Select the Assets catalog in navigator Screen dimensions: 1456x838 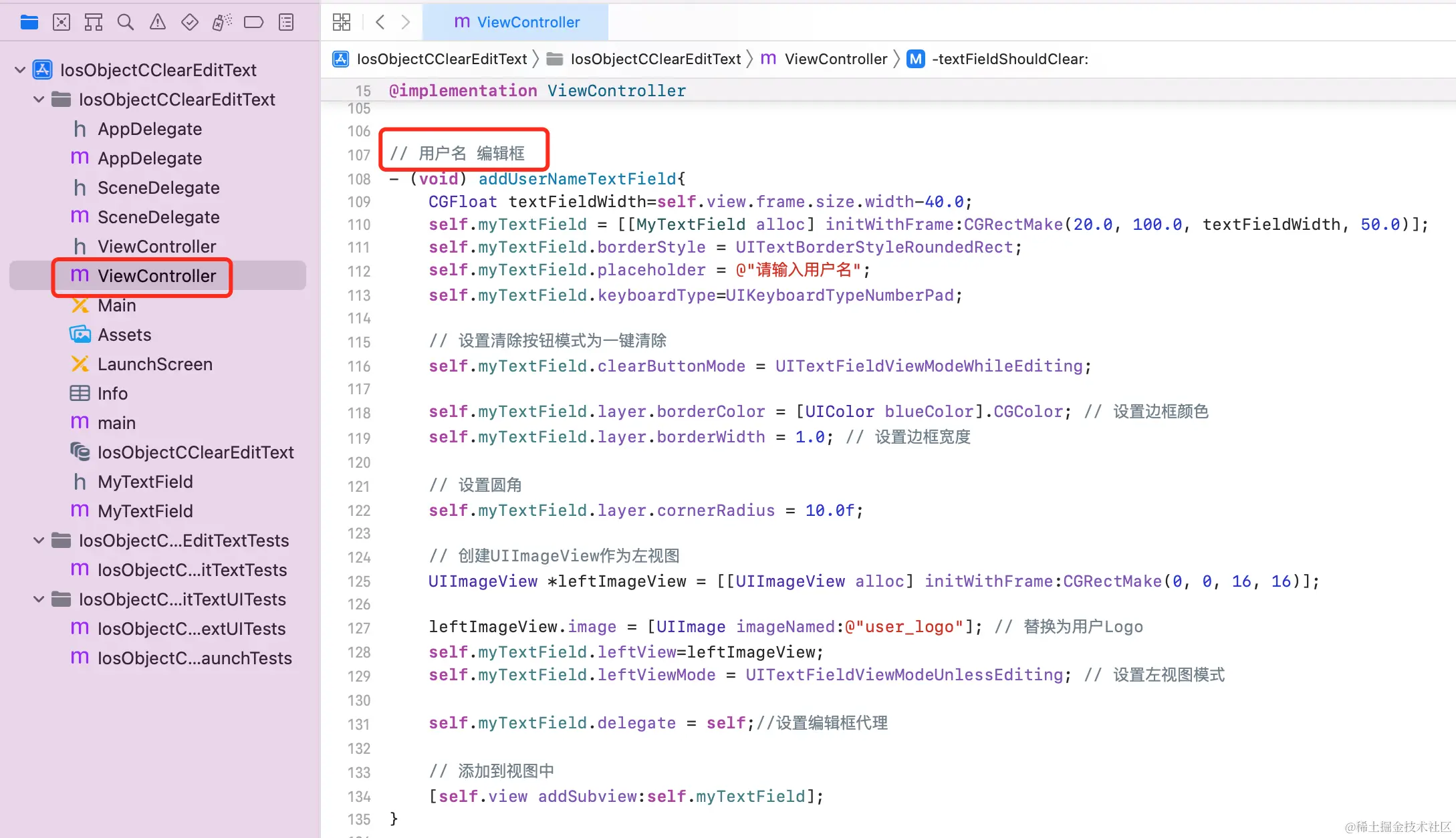124,334
